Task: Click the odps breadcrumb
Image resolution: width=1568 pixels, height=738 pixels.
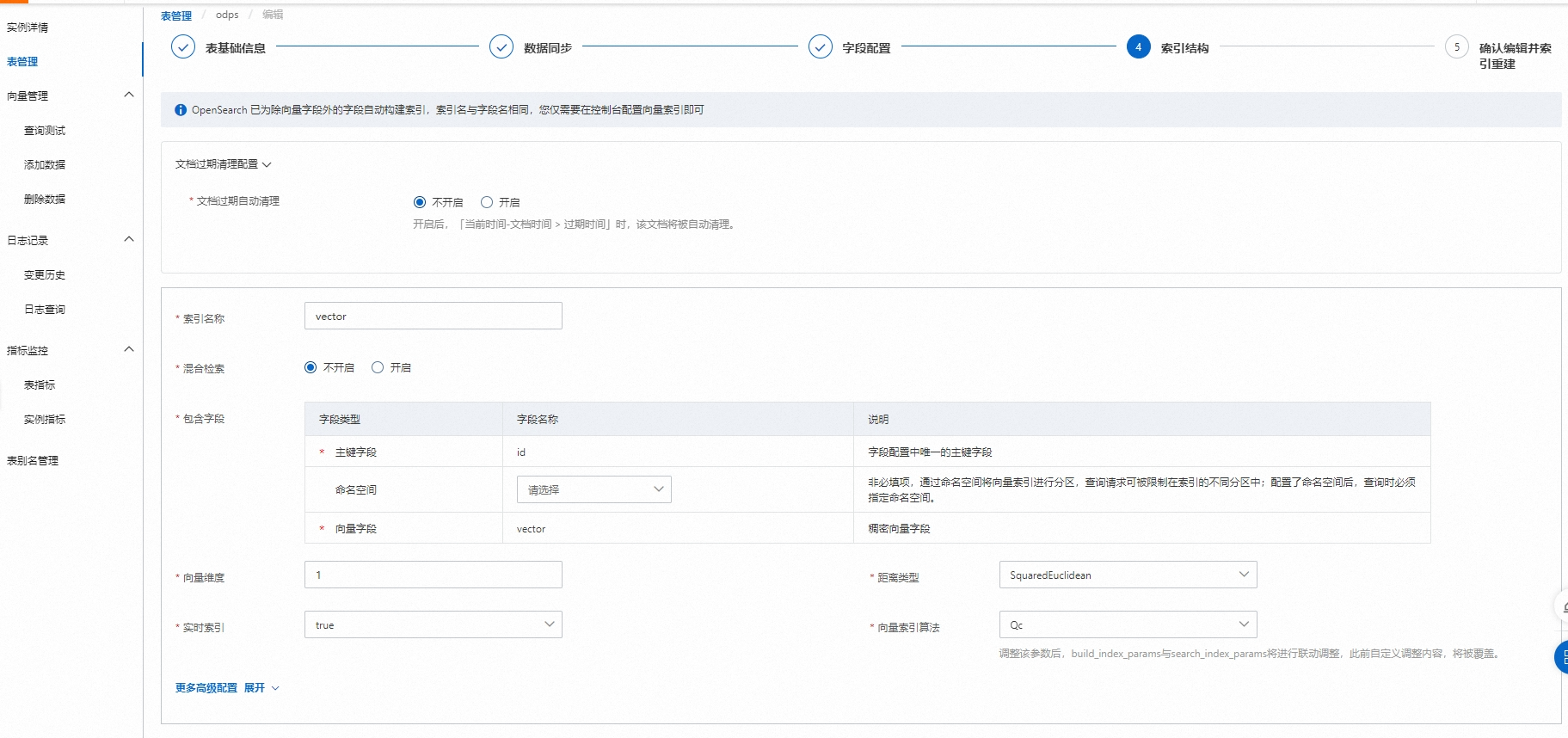Action: pyautogui.click(x=227, y=15)
